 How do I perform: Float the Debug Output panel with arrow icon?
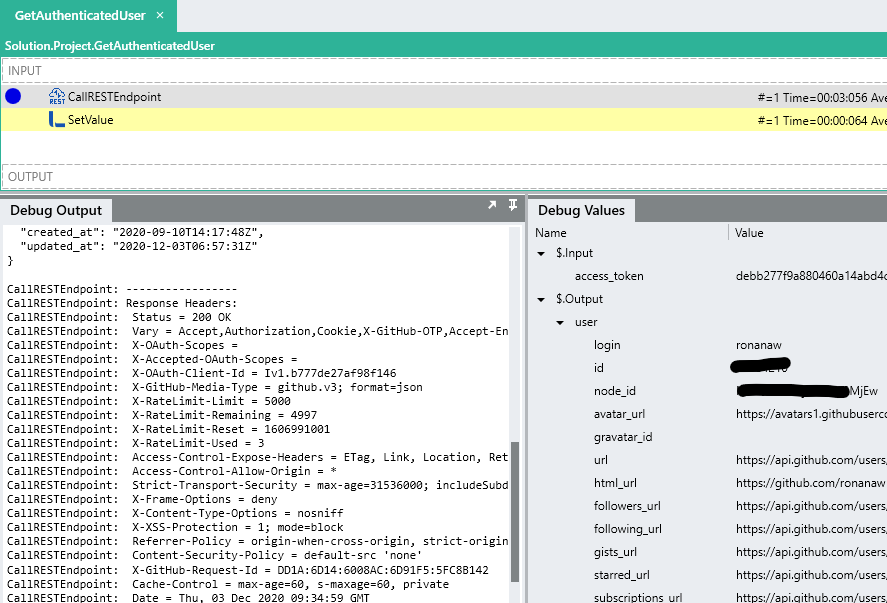tap(492, 205)
